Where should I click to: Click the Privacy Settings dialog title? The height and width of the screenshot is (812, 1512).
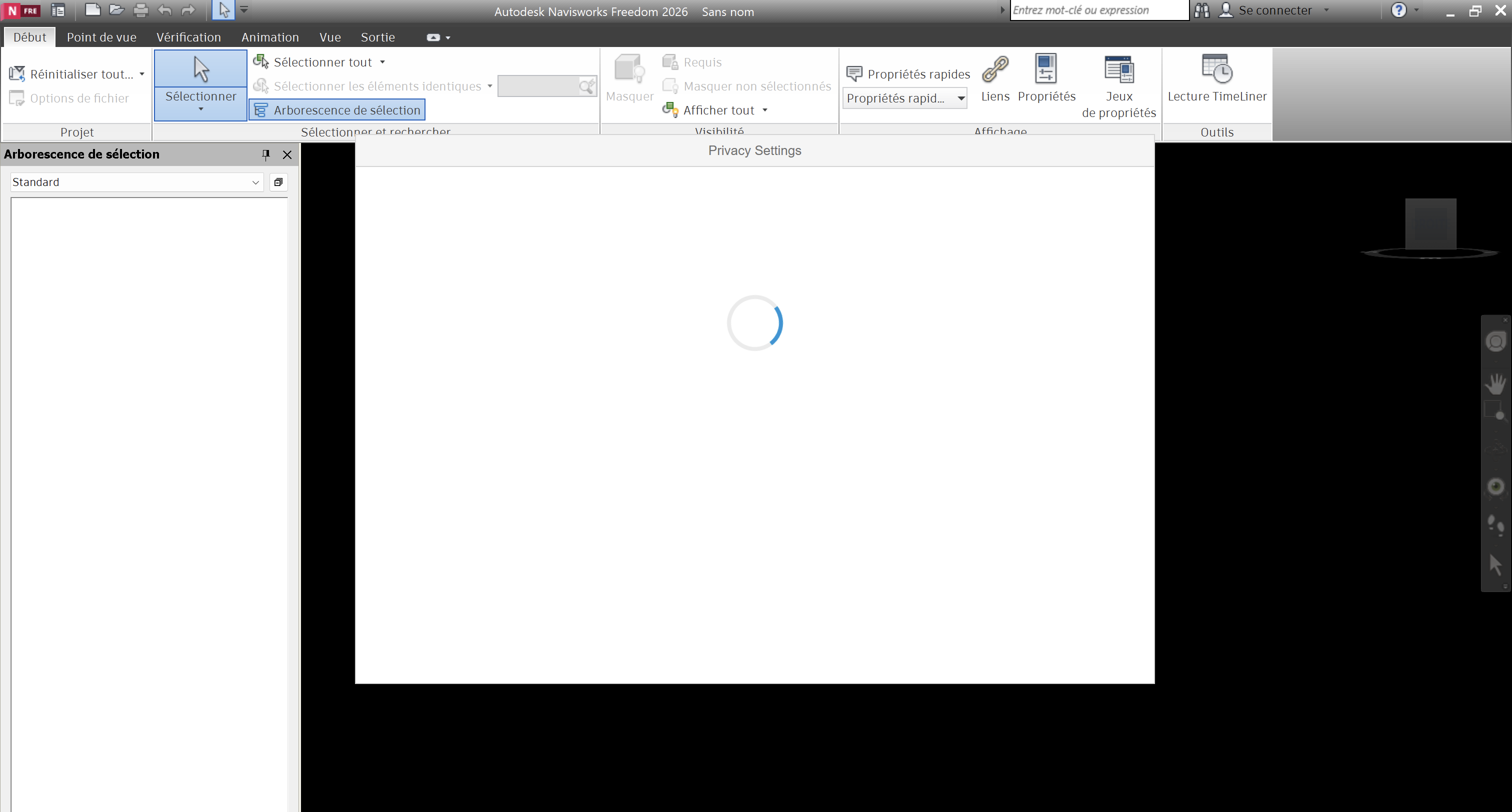(754, 150)
